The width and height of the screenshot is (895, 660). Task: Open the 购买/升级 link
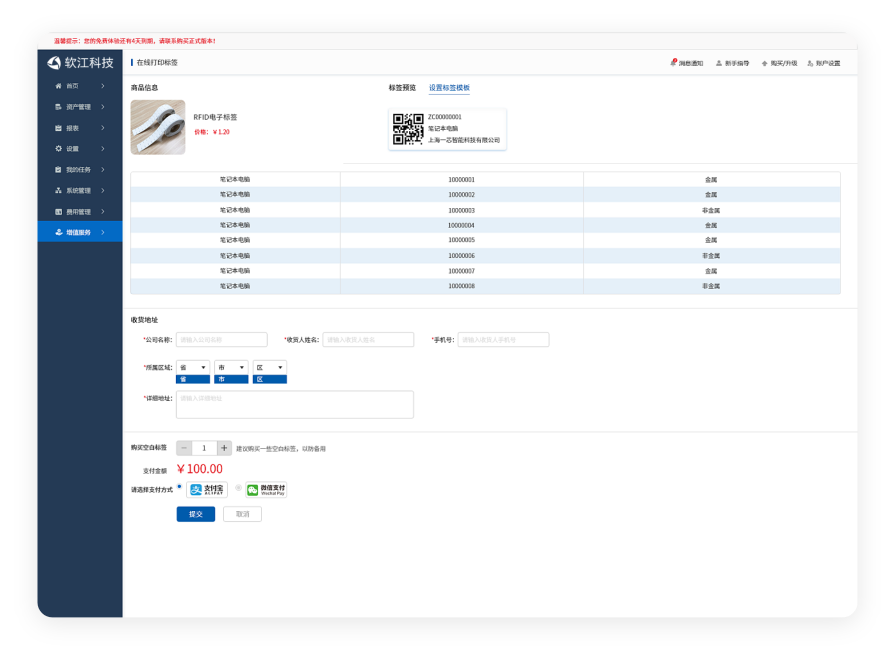click(784, 63)
